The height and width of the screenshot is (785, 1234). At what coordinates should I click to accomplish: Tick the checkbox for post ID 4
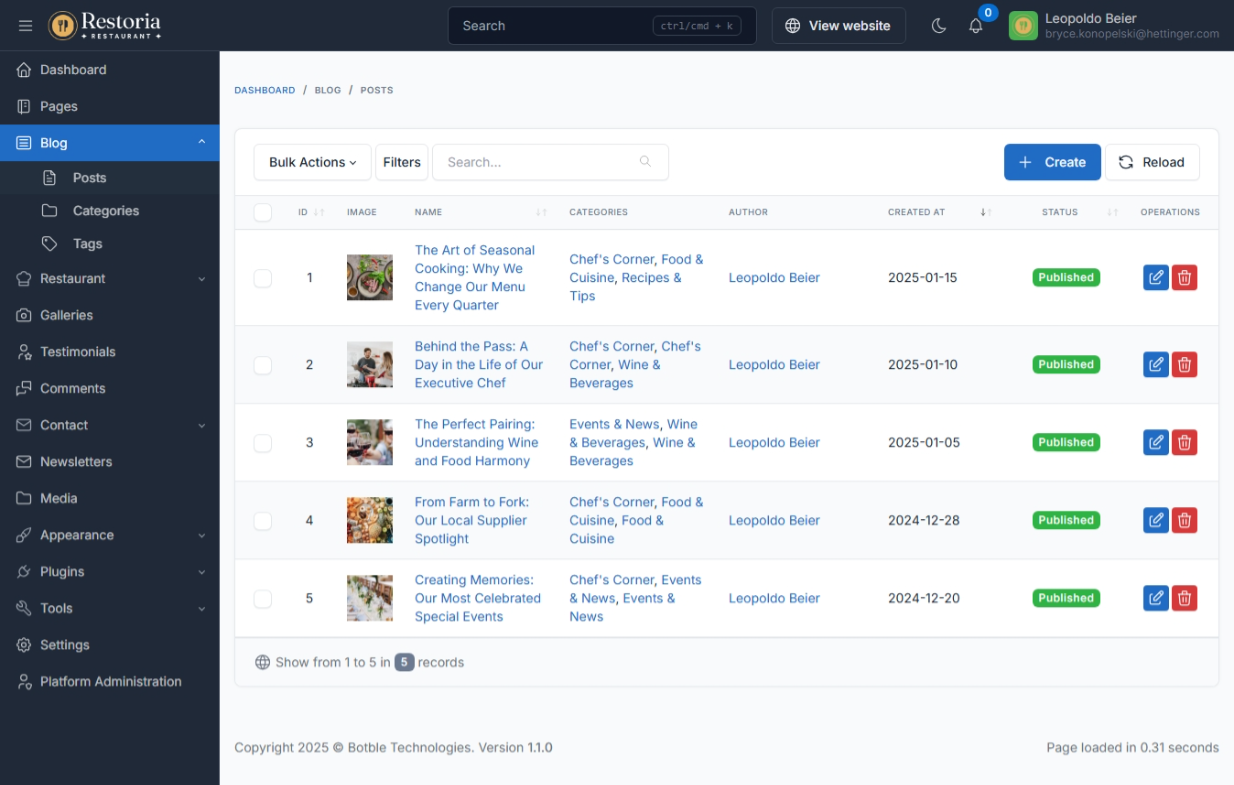click(263, 520)
